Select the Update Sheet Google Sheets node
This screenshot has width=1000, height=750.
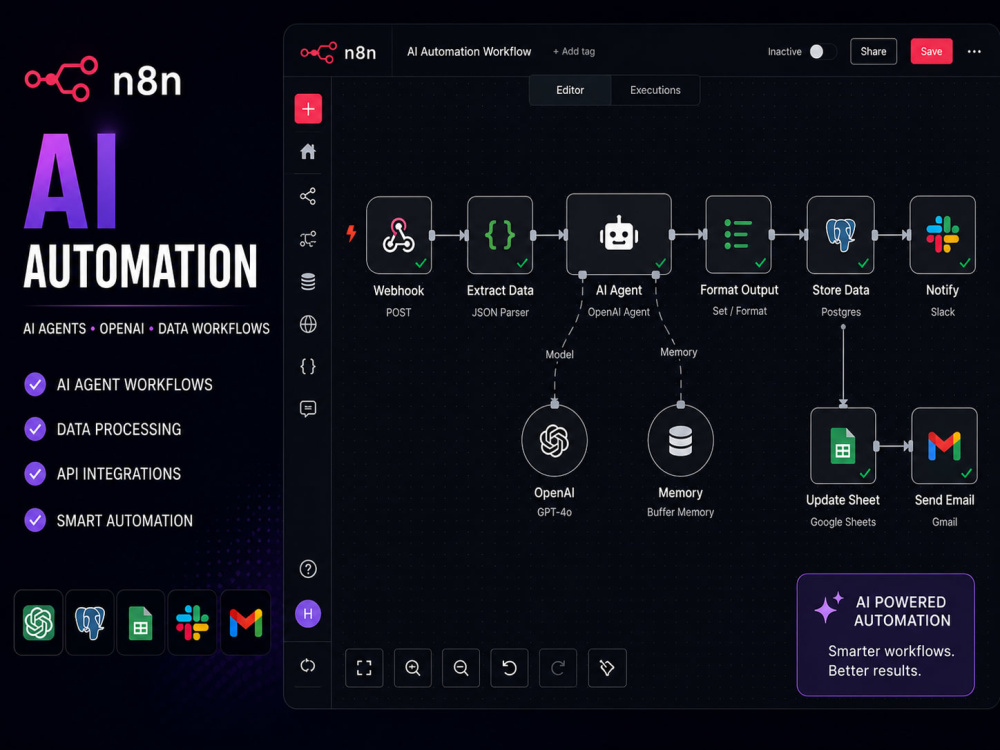point(843,446)
